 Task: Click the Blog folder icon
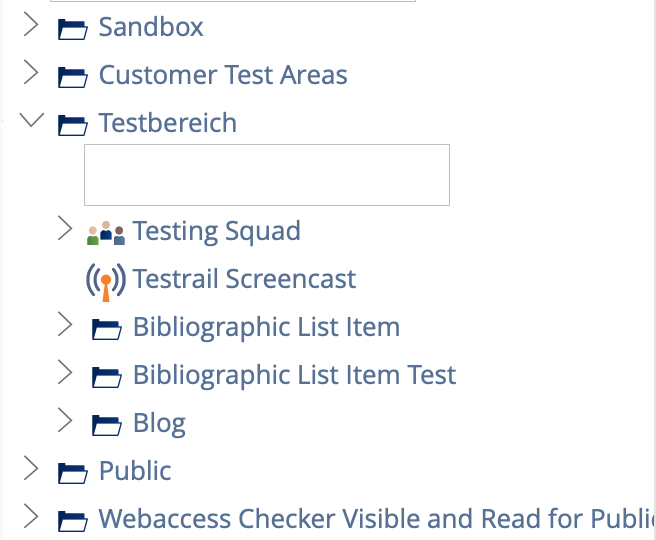(x=106, y=424)
